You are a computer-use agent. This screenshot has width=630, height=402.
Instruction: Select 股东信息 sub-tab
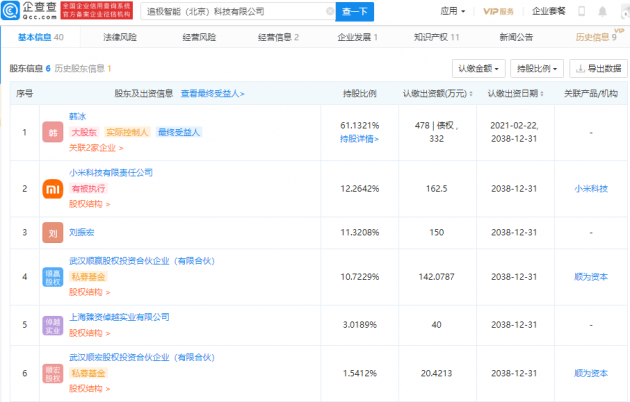click(x=30, y=69)
